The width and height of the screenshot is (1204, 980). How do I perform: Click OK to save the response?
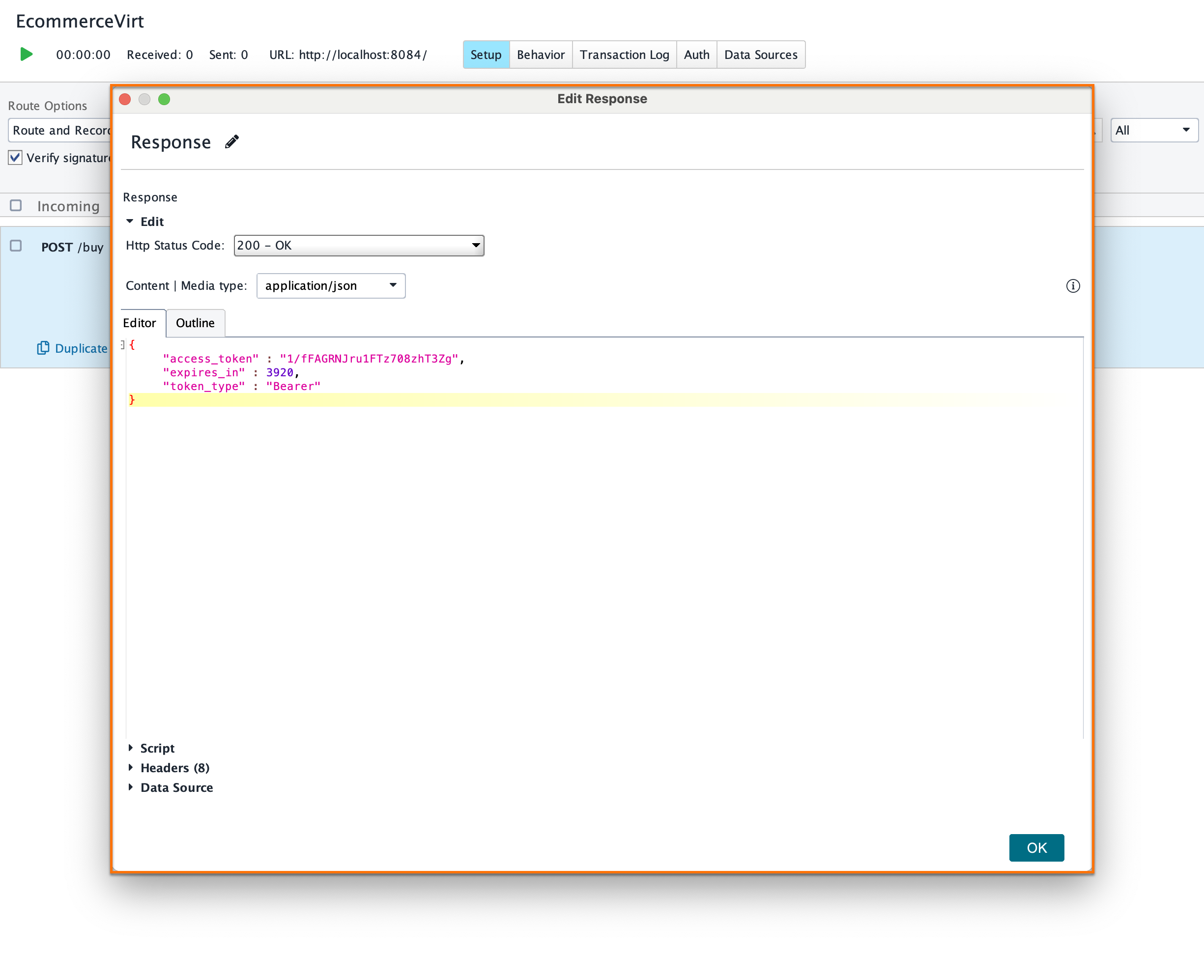coord(1036,847)
